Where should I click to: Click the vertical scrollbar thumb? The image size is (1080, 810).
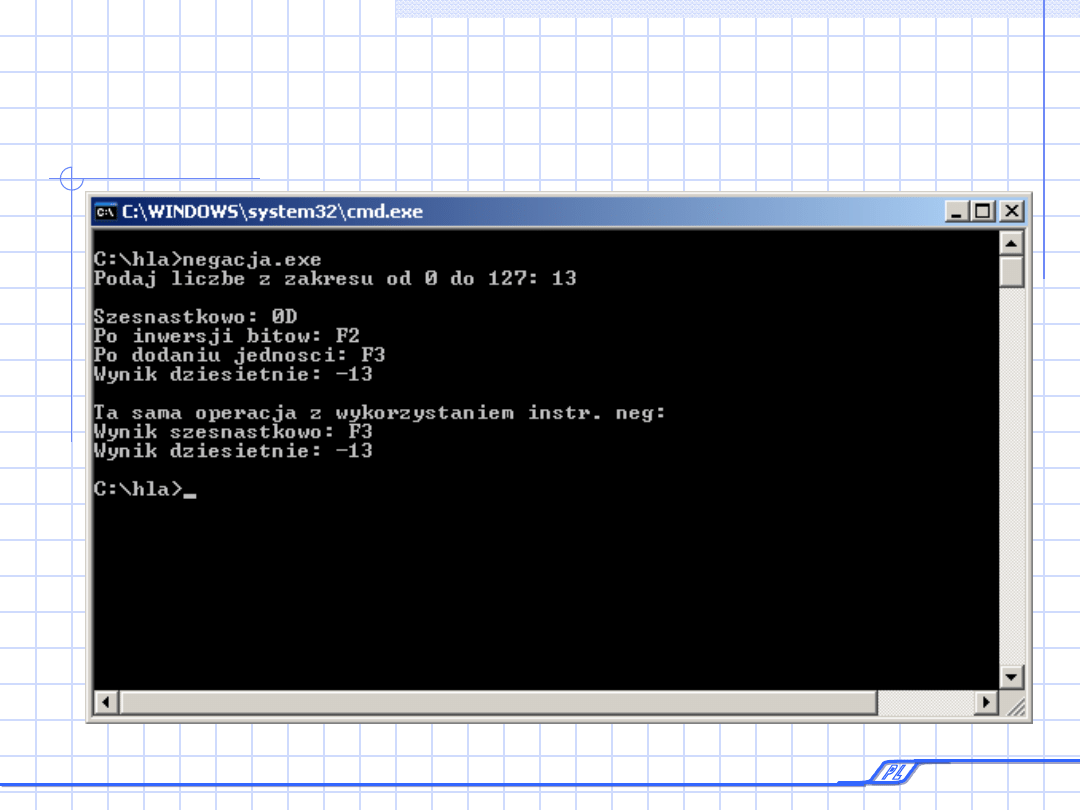pos(1012,271)
